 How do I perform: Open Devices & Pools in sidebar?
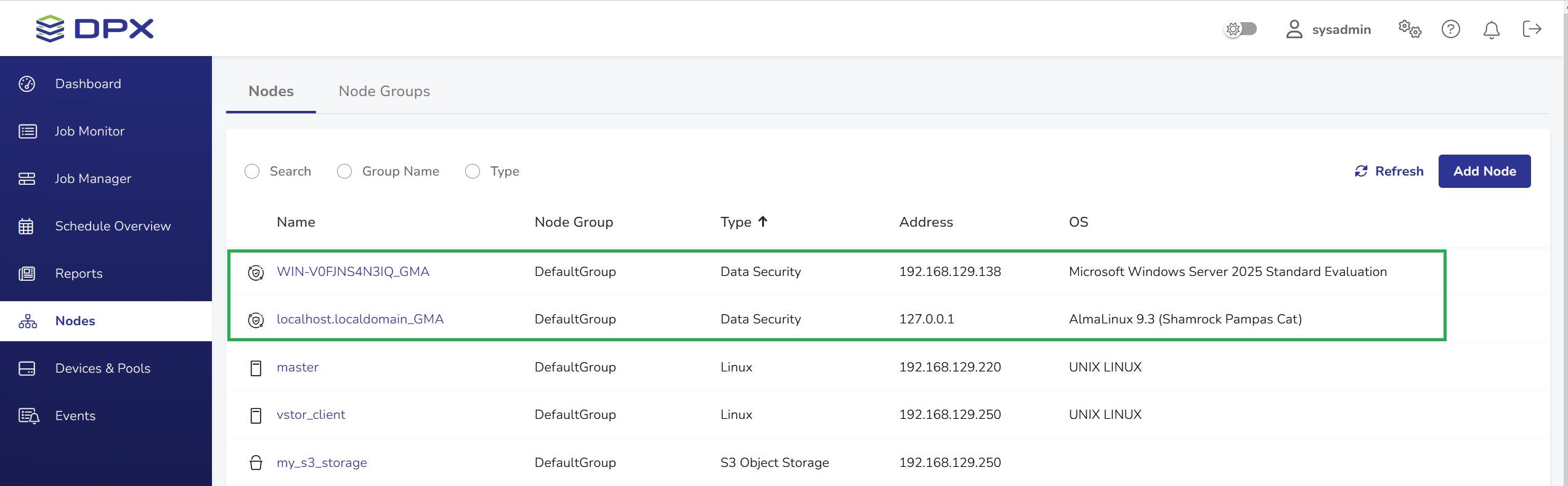[102, 368]
